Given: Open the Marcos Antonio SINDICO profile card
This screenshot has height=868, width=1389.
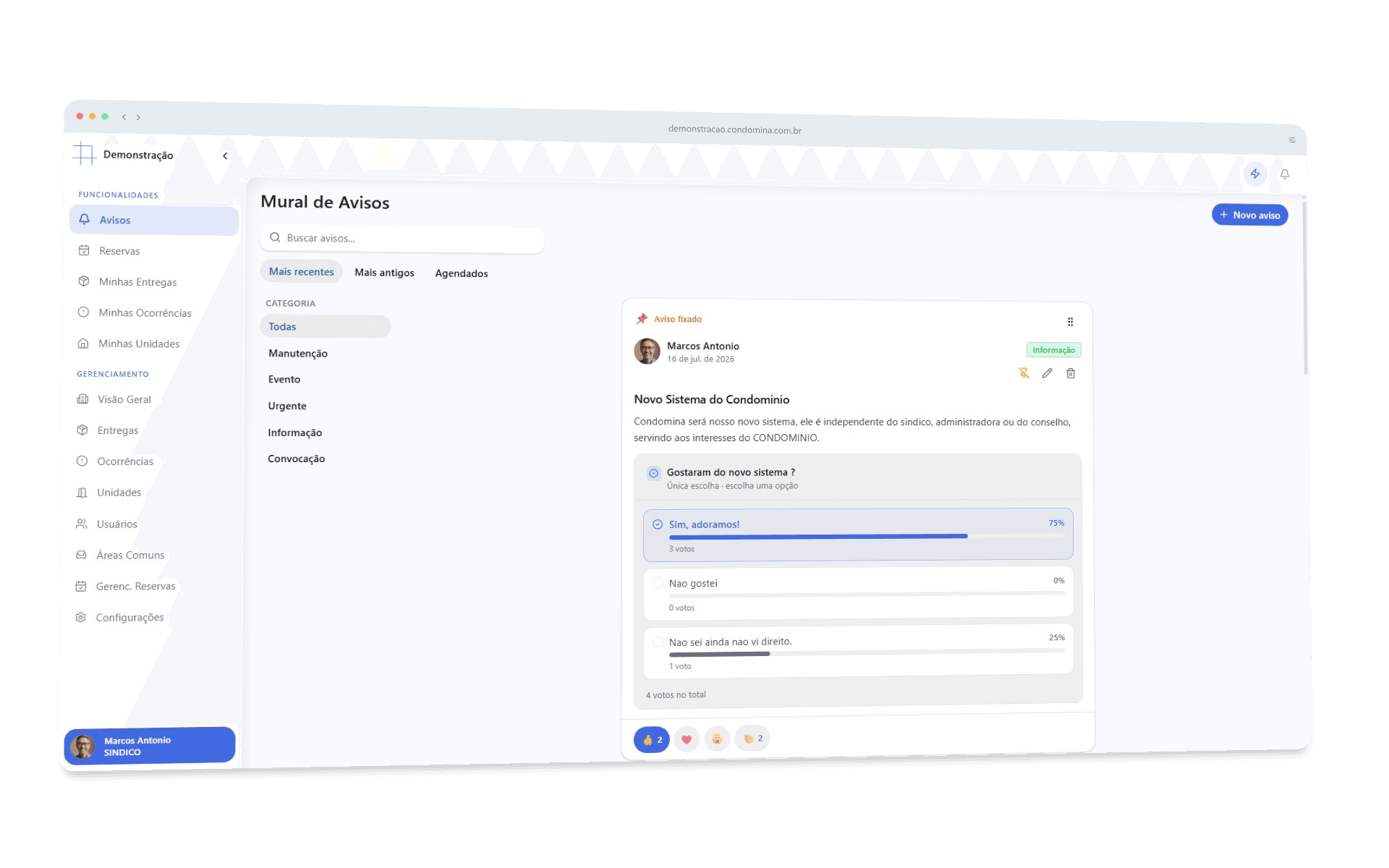Looking at the screenshot, I should tap(150, 746).
